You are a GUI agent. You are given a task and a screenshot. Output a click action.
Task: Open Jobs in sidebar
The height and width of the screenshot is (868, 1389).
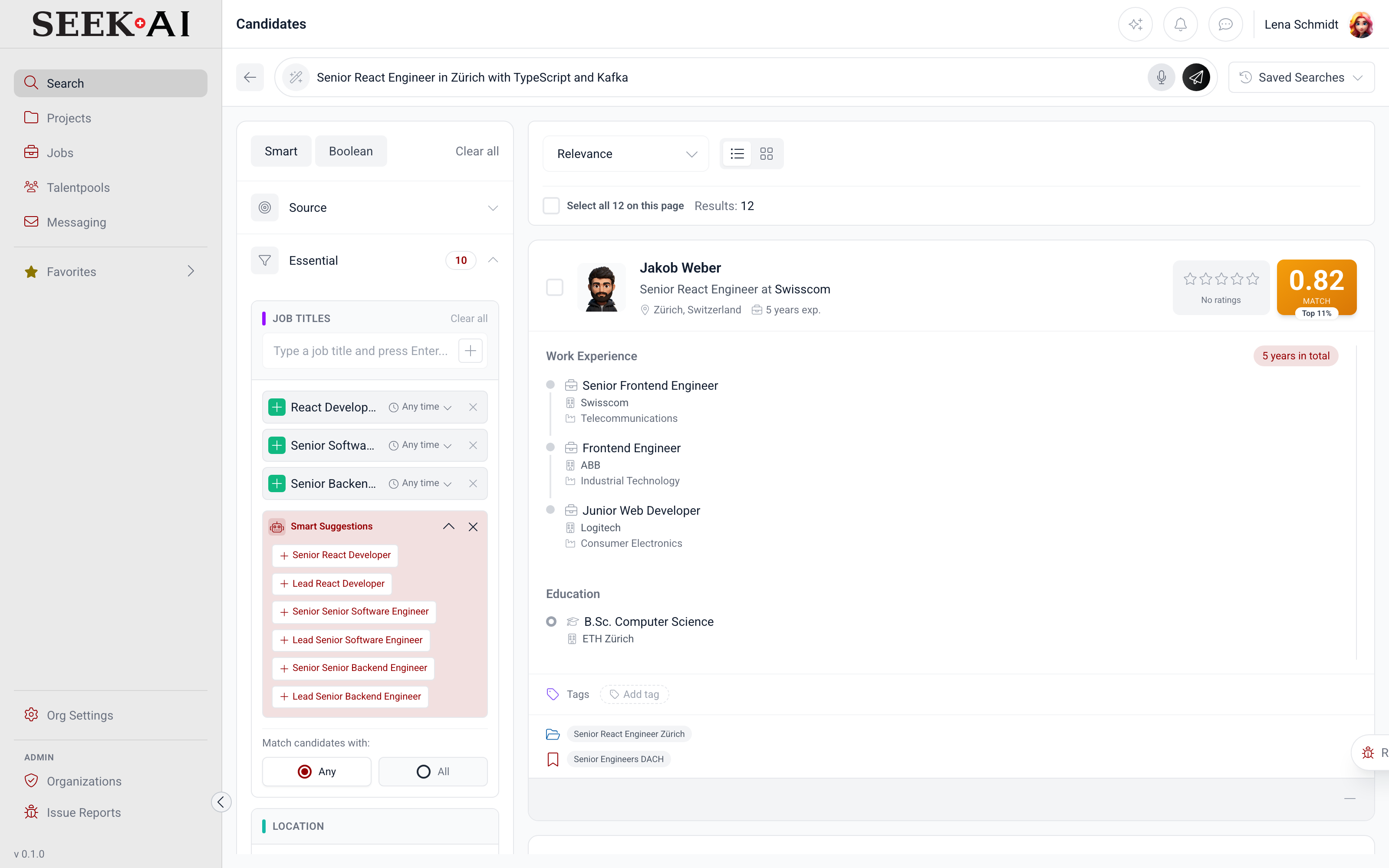(x=110, y=152)
